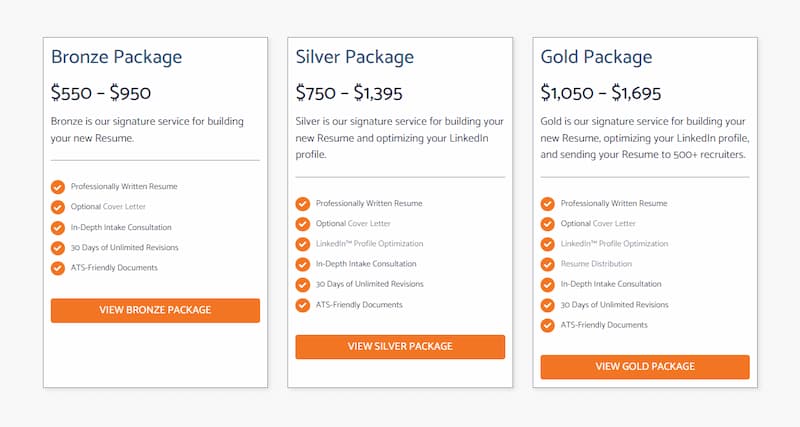The height and width of the screenshot is (427, 800).
Task: Click the Silver Package heading
Action: (355, 57)
